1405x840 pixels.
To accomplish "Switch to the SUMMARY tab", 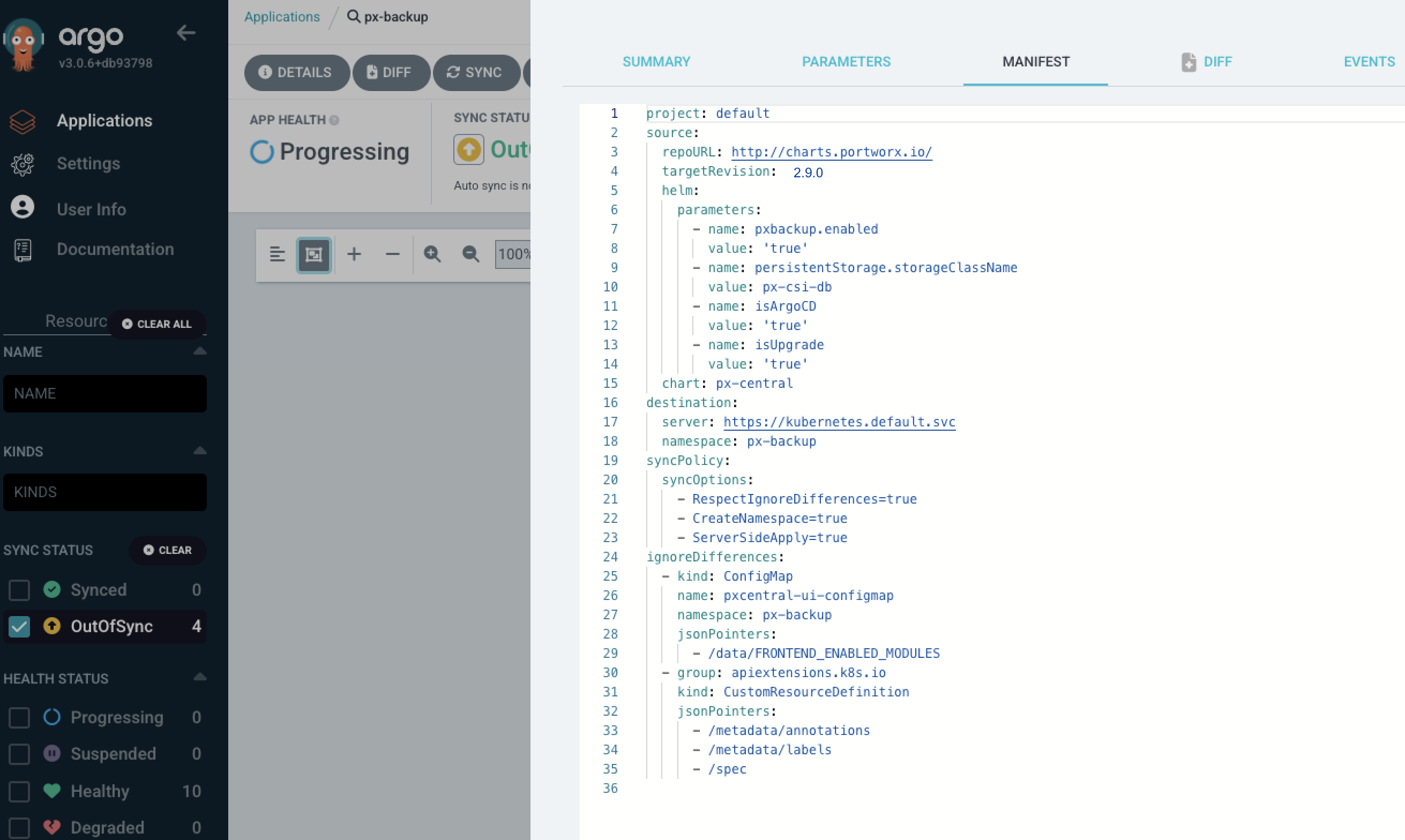I will pos(656,62).
